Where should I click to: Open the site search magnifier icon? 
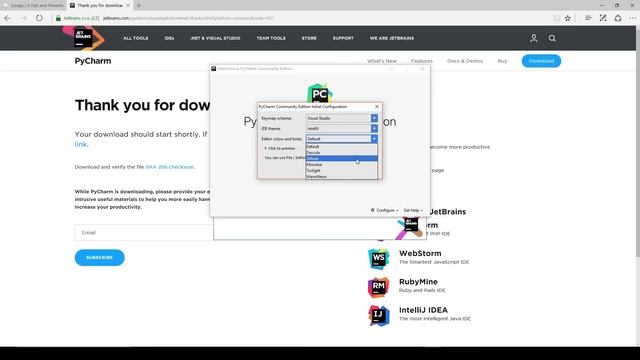pyautogui.click(x=552, y=38)
